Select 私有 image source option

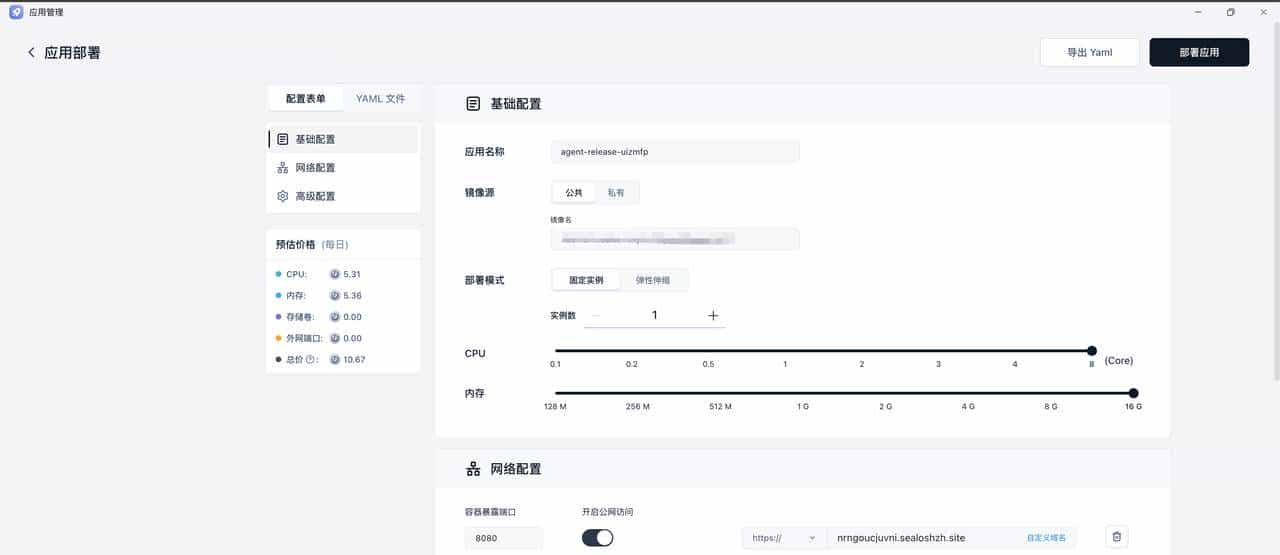[x=616, y=192]
